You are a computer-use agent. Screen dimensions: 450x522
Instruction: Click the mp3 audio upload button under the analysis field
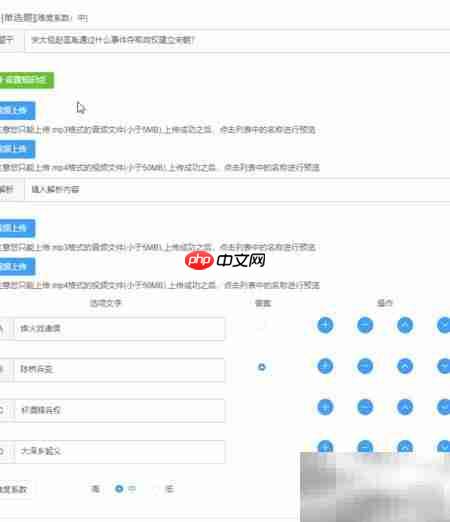[17, 228]
